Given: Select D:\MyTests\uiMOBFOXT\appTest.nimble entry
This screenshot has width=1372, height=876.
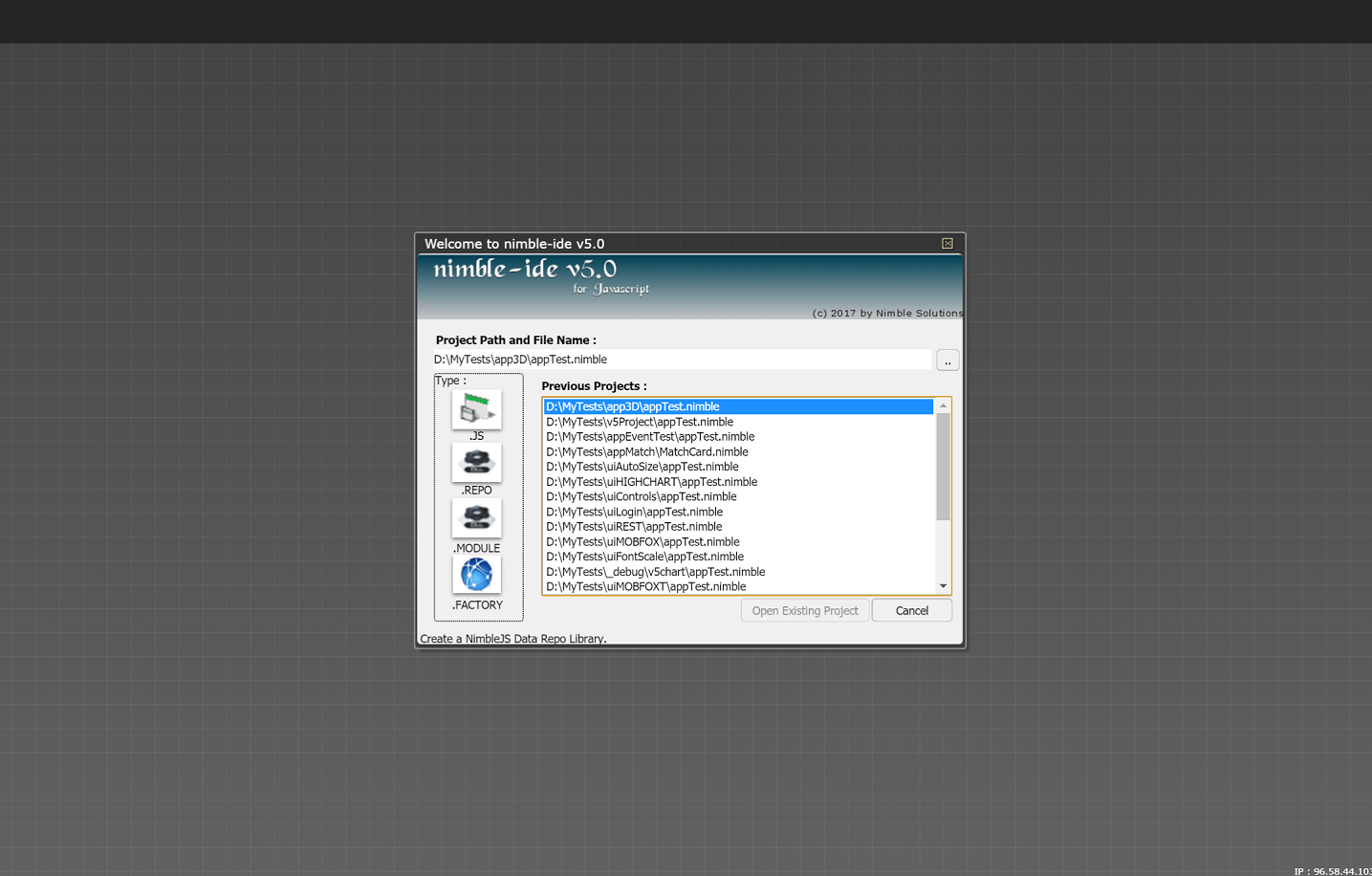Looking at the screenshot, I should (x=738, y=587).
